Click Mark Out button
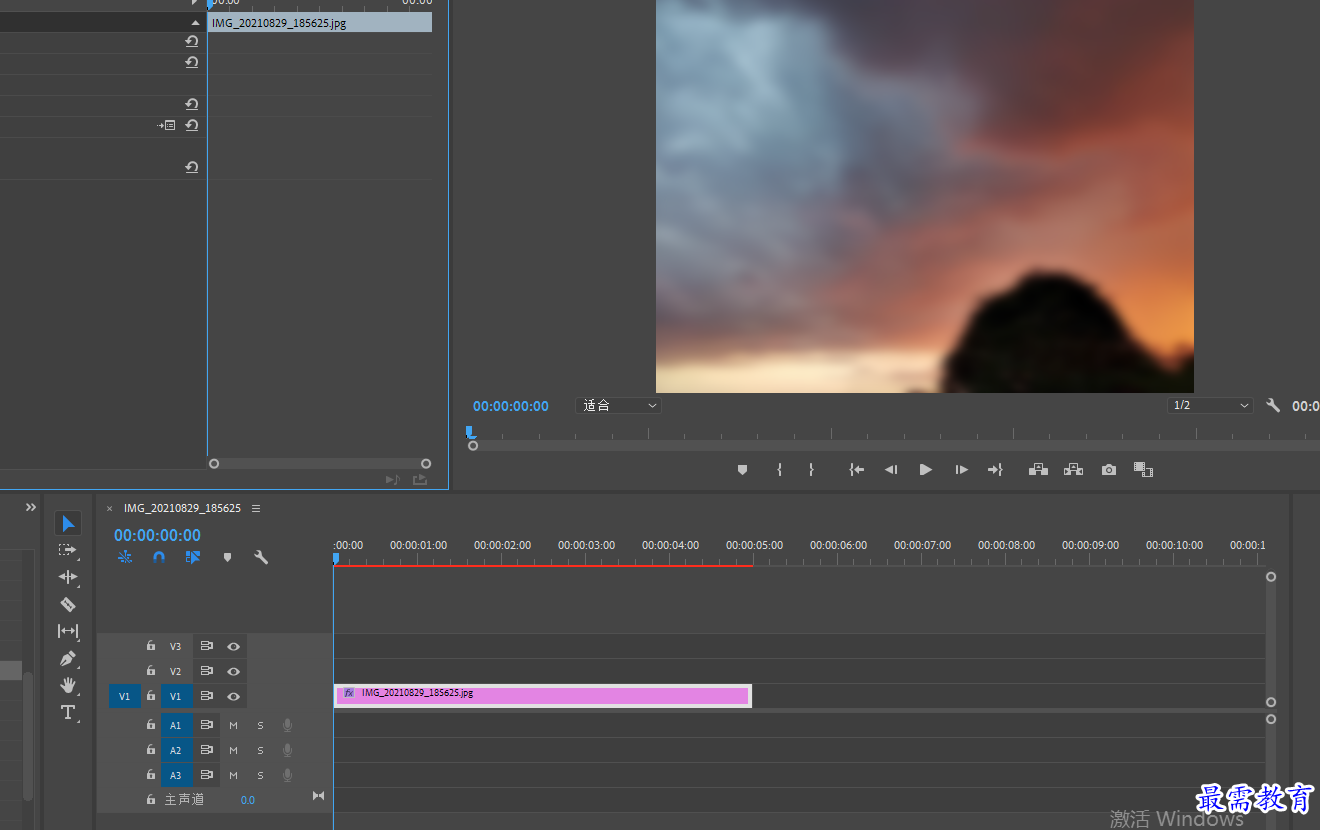The width and height of the screenshot is (1320, 830). tap(811, 469)
